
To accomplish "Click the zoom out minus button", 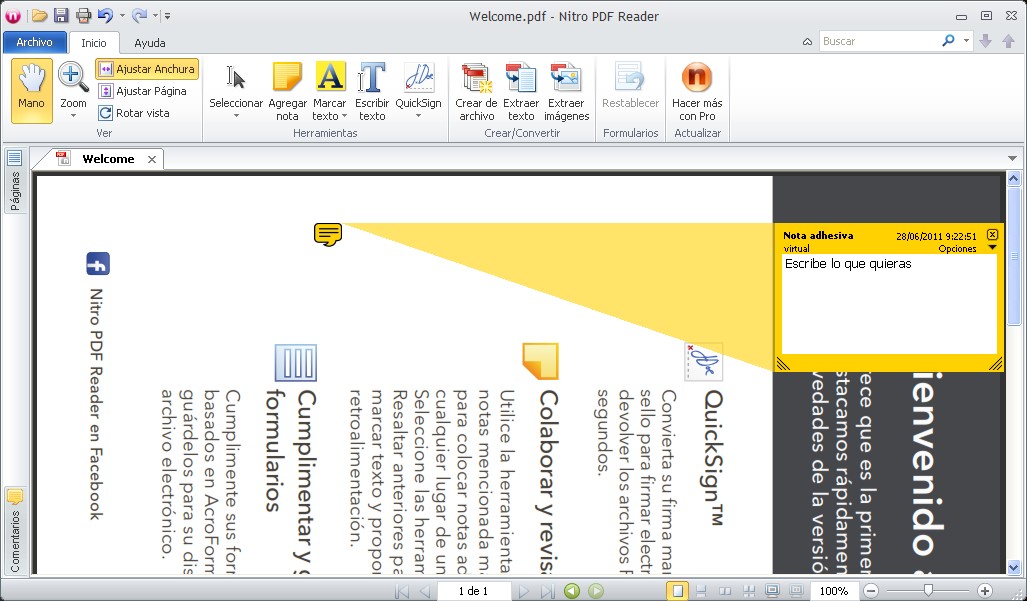I will pos(870,591).
